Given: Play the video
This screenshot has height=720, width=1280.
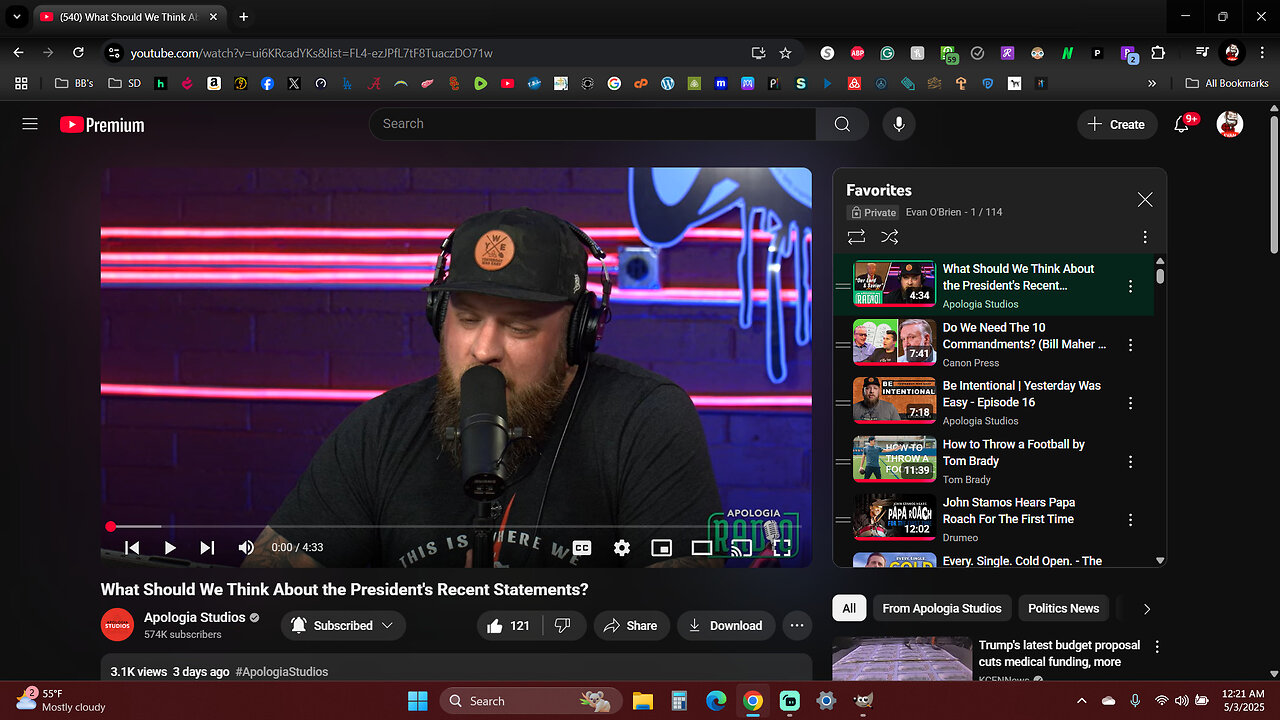Looking at the screenshot, I should [x=170, y=547].
